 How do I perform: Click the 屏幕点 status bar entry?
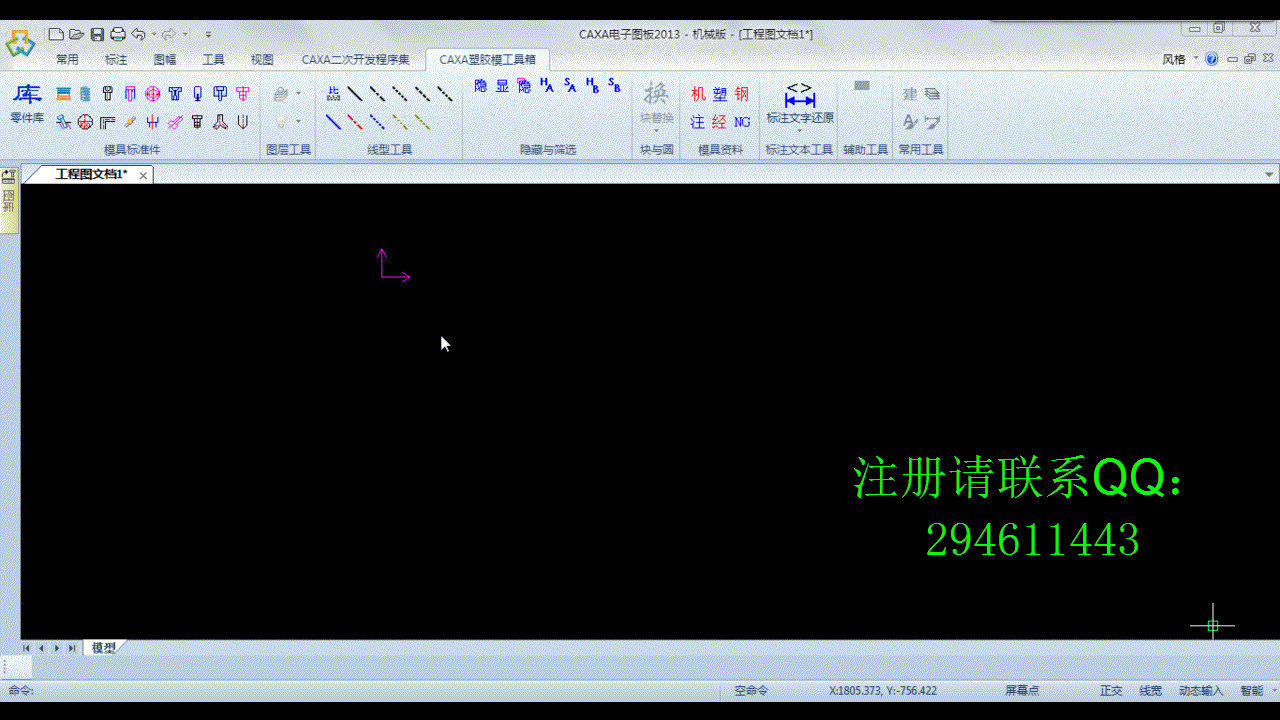pyautogui.click(x=1022, y=690)
